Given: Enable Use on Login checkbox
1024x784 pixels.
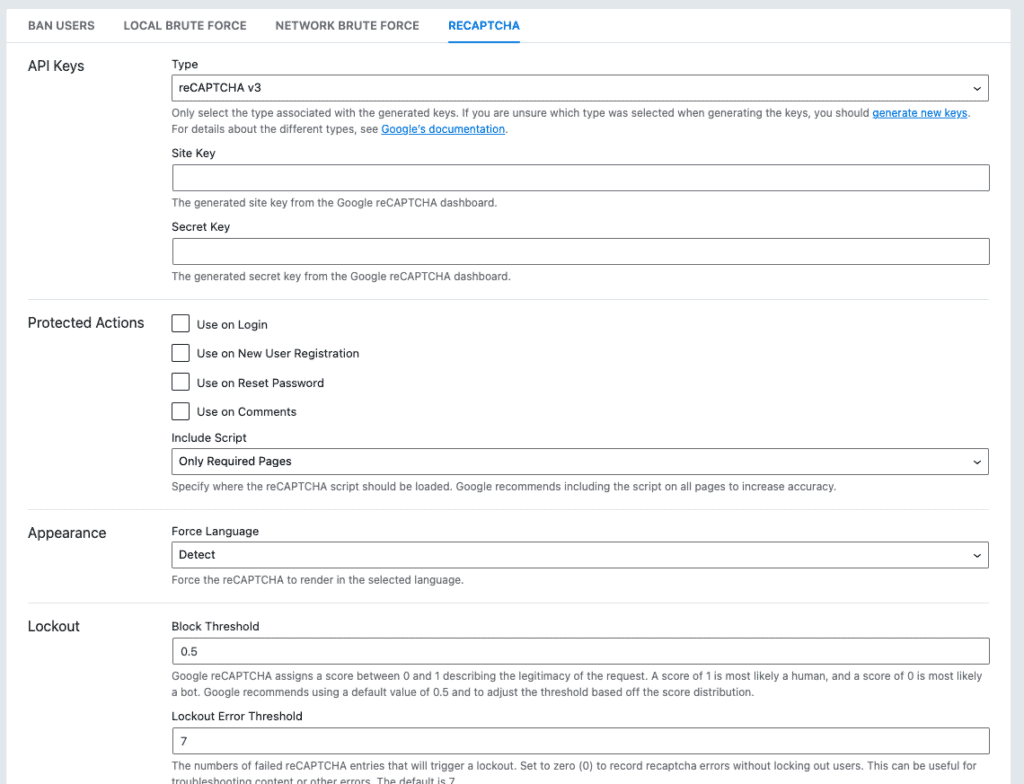Looking at the screenshot, I should coord(180,323).
